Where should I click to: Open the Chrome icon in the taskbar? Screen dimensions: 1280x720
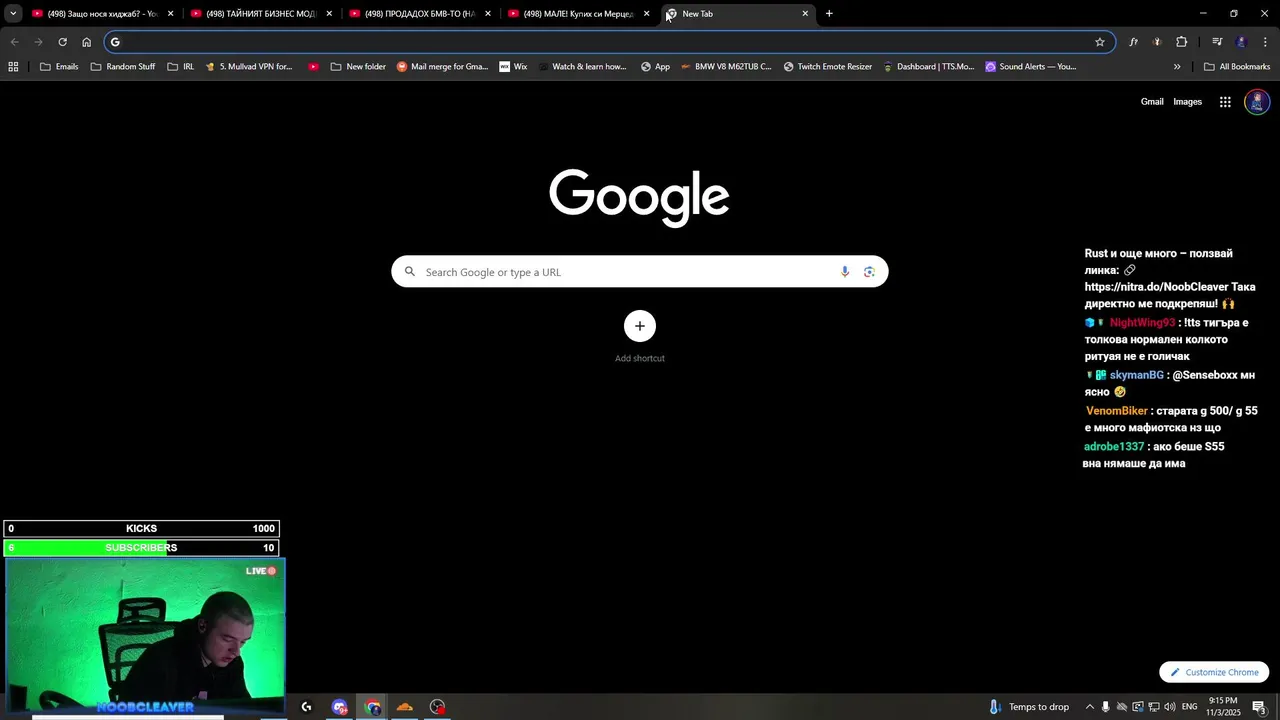(x=373, y=707)
